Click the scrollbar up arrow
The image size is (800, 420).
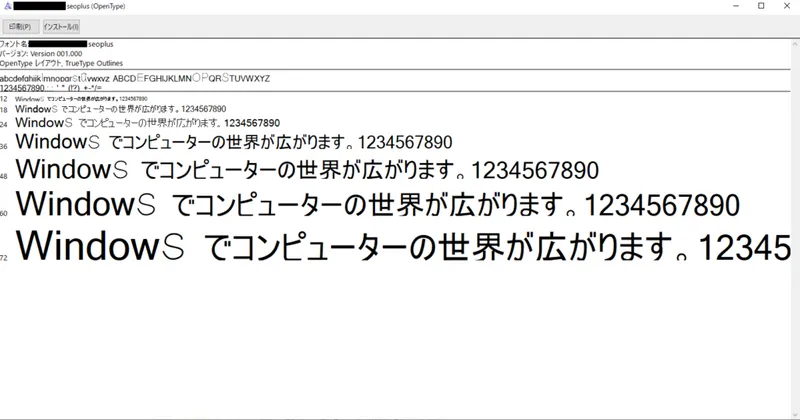pyautogui.click(x=795, y=44)
